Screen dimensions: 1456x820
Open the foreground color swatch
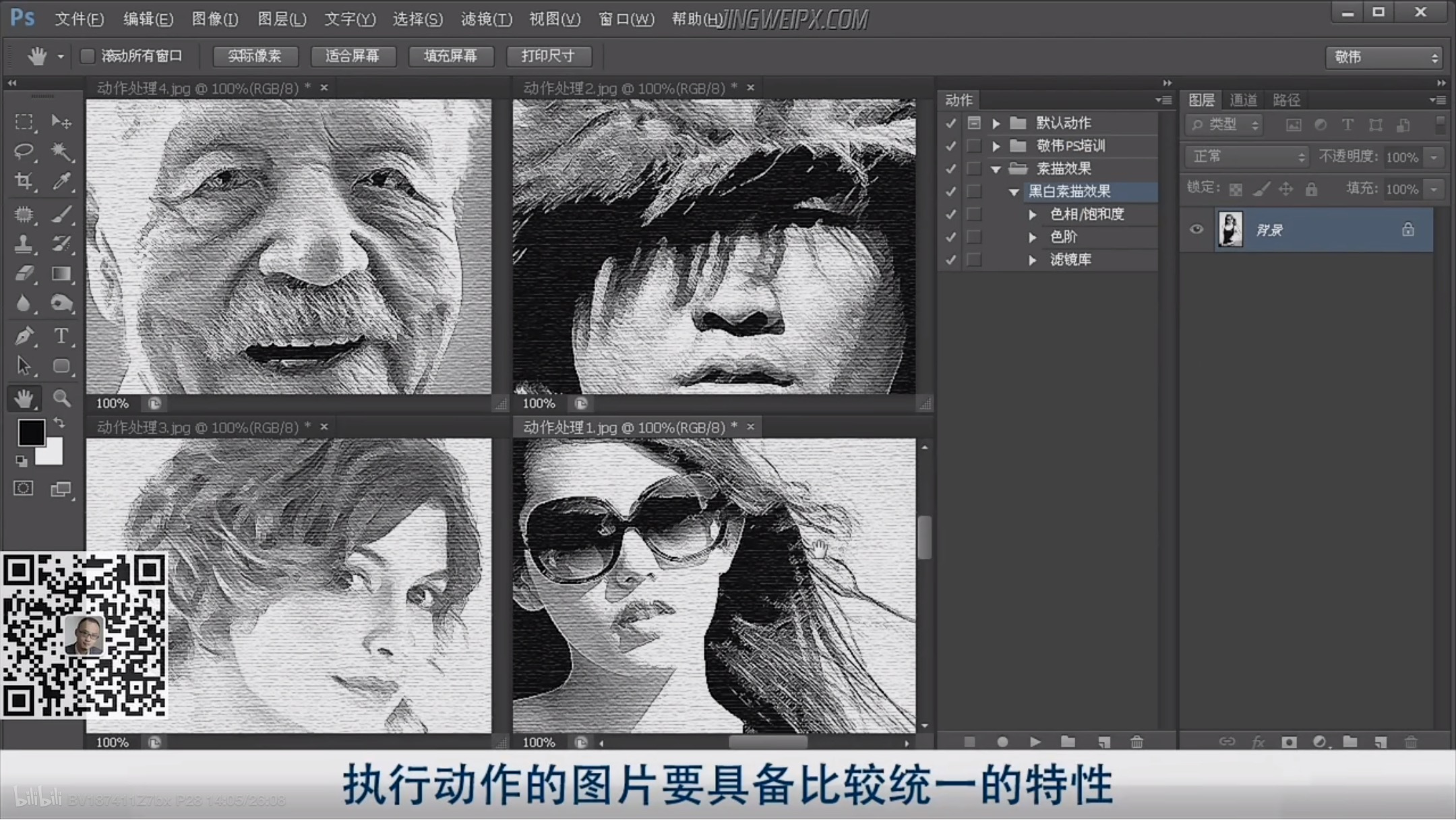pyautogui.click(x=30, y=432)
